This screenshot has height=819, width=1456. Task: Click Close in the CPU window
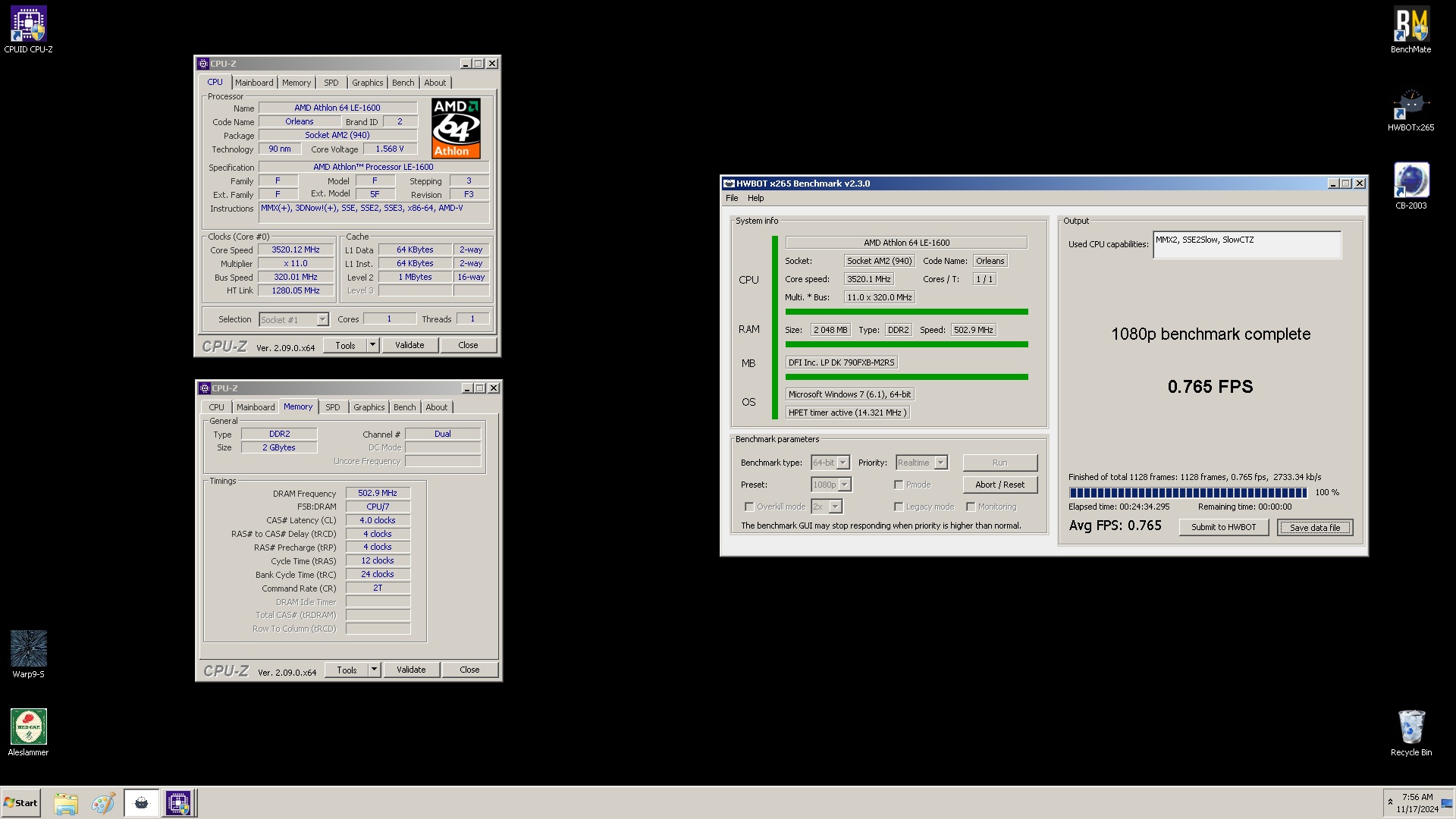point(468,345)
